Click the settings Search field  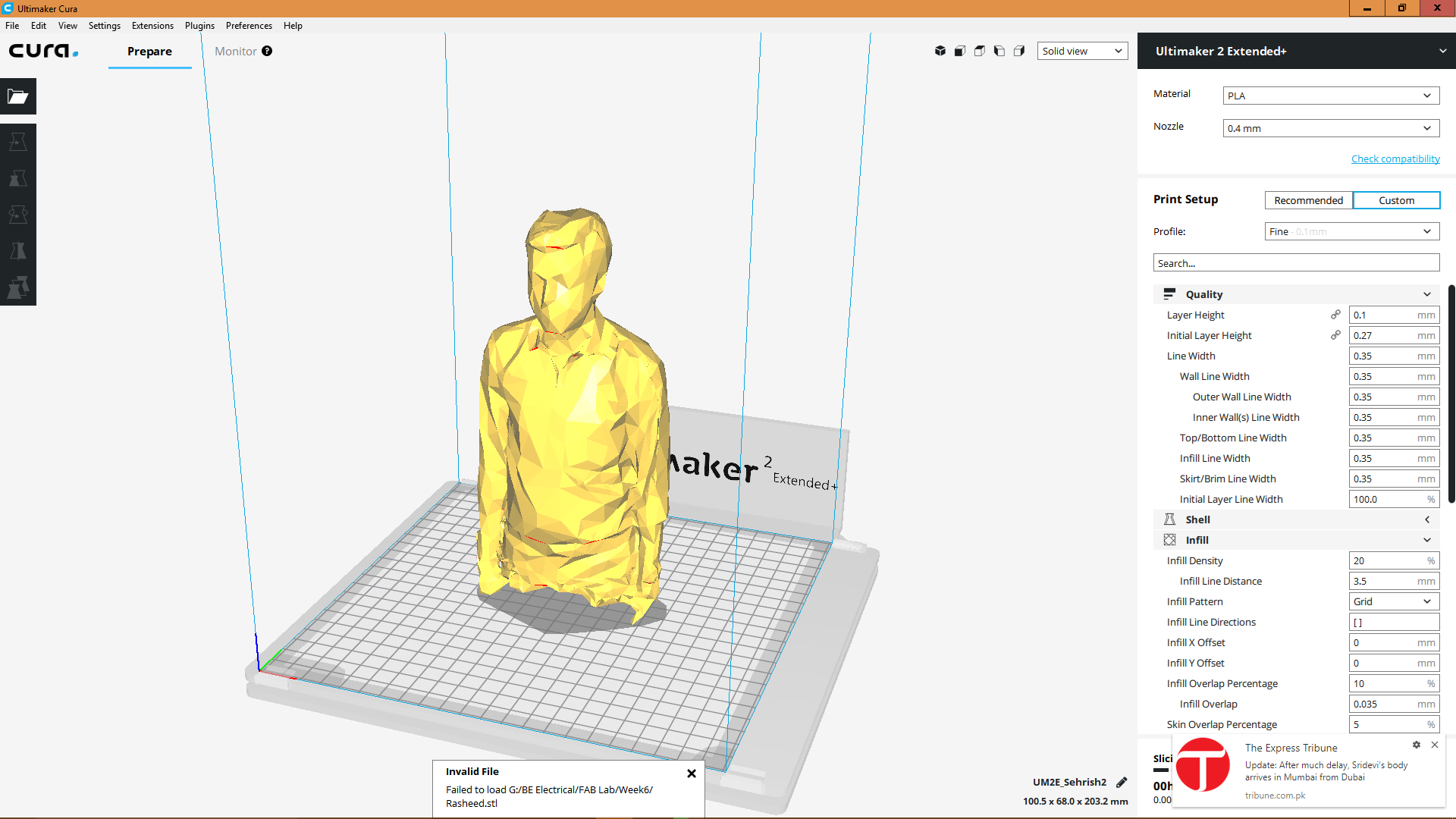(x=1296, y=263)
